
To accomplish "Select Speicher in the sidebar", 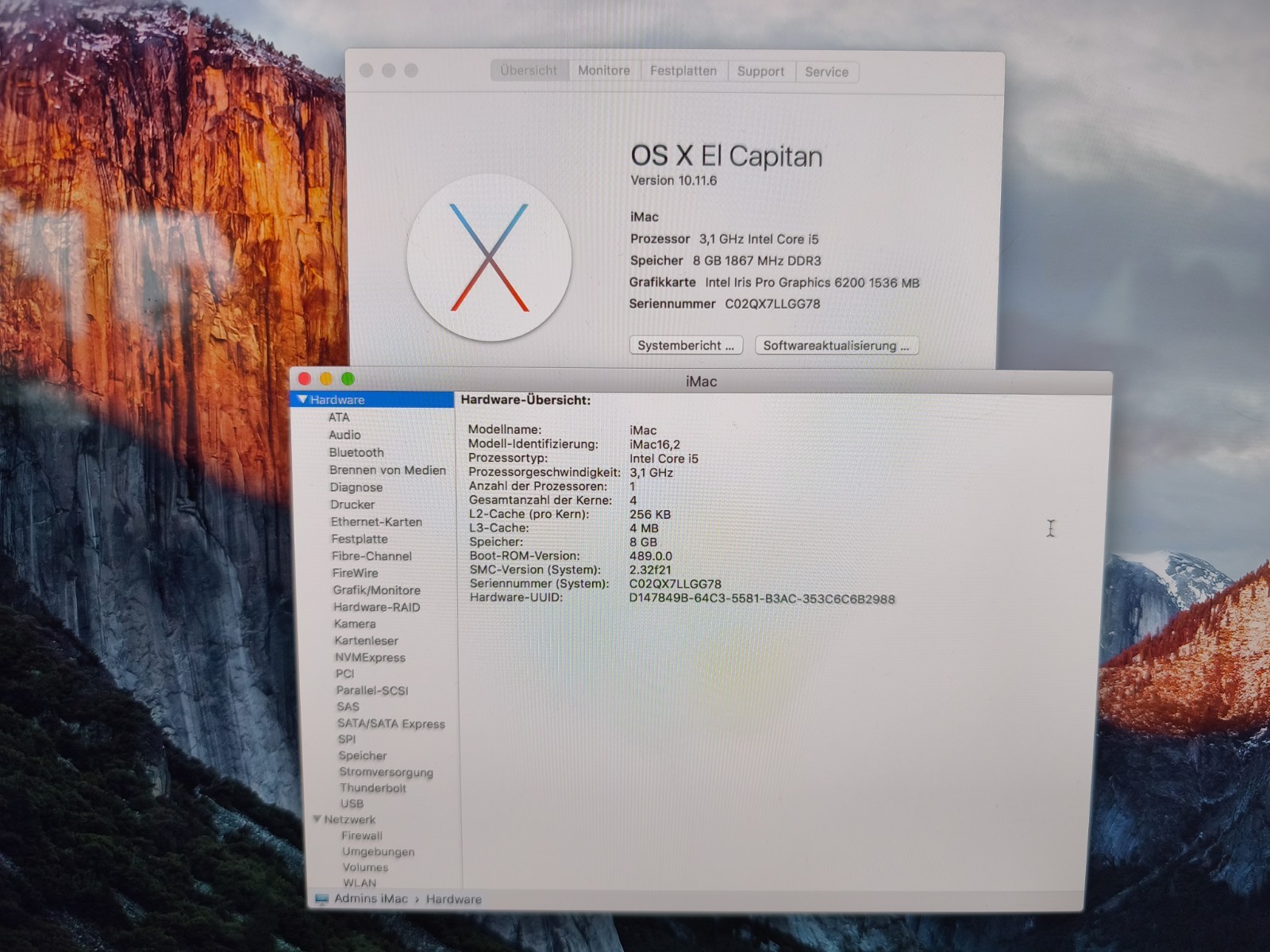I will [363, 756].
